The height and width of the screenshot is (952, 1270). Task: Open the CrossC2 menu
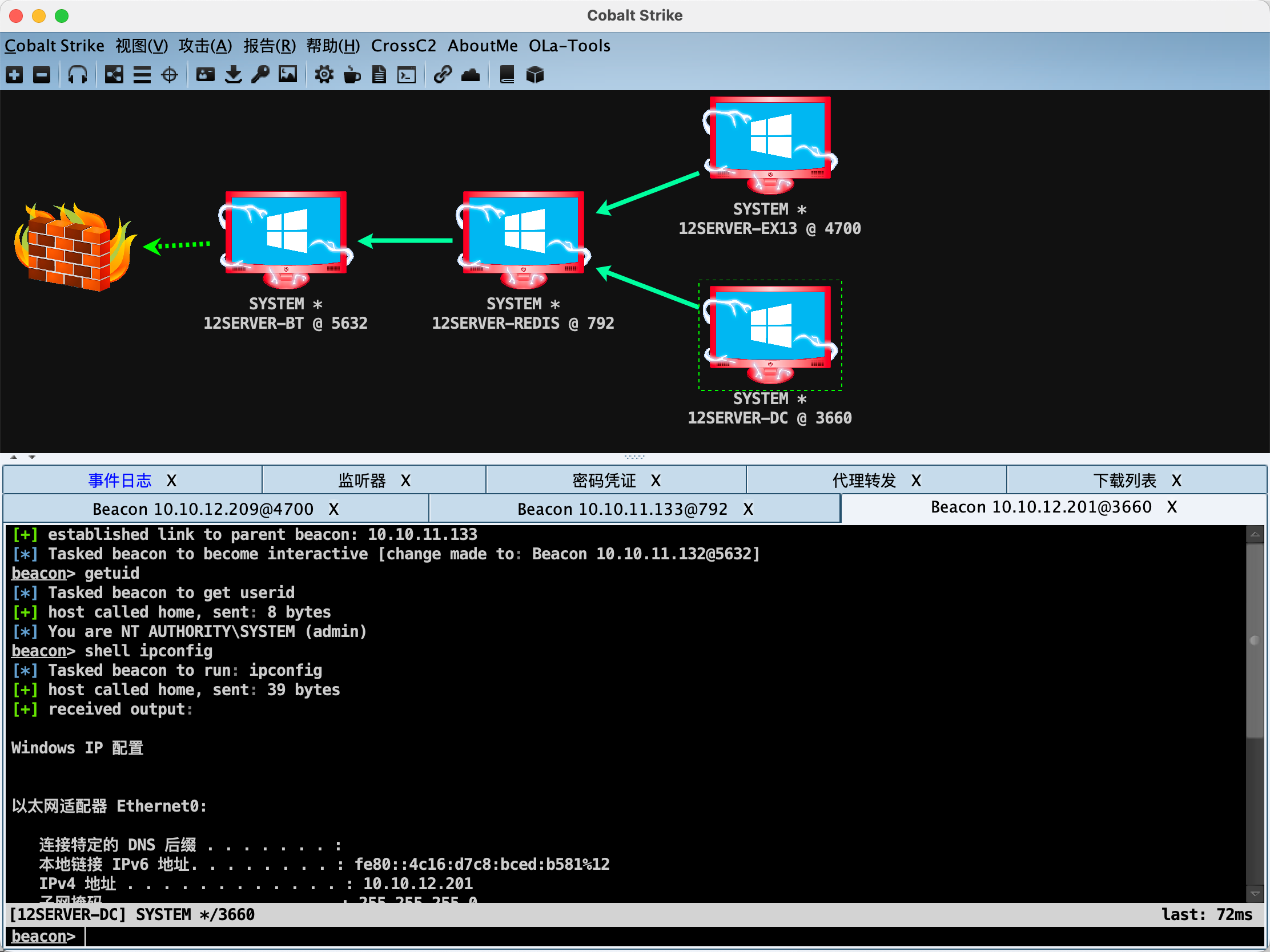[403, 46]
